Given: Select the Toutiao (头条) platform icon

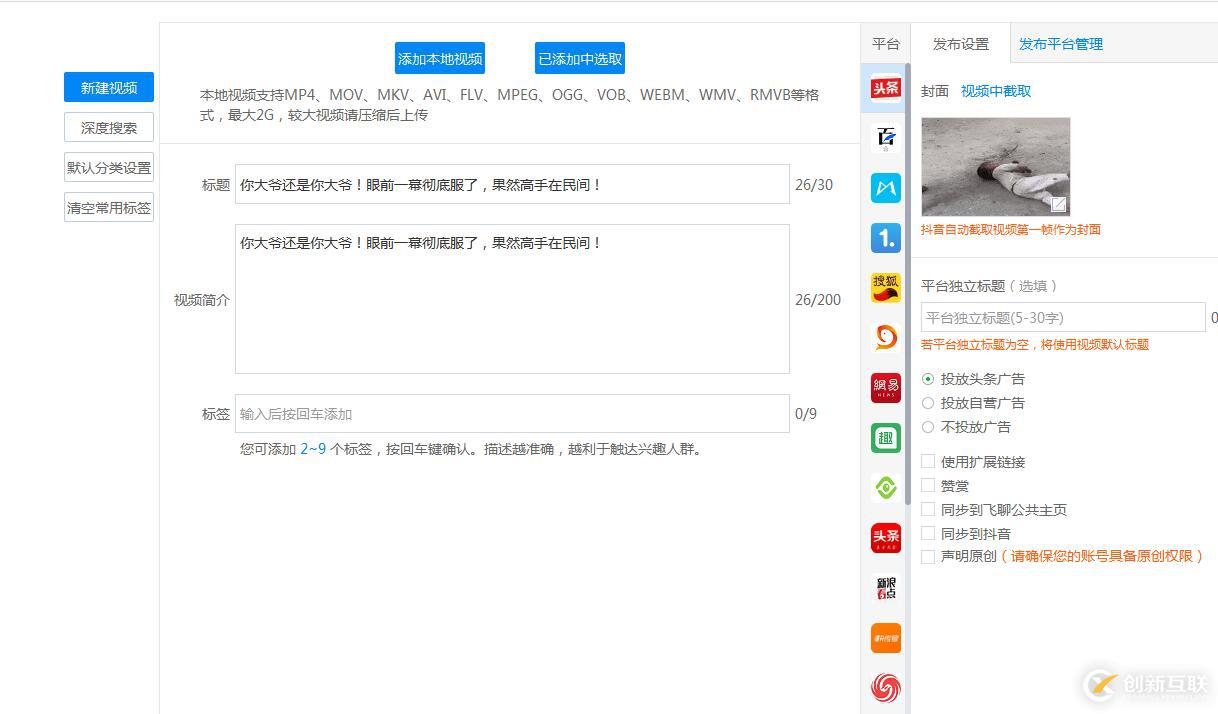Looking at the screenshot, I should pos(885,88).
